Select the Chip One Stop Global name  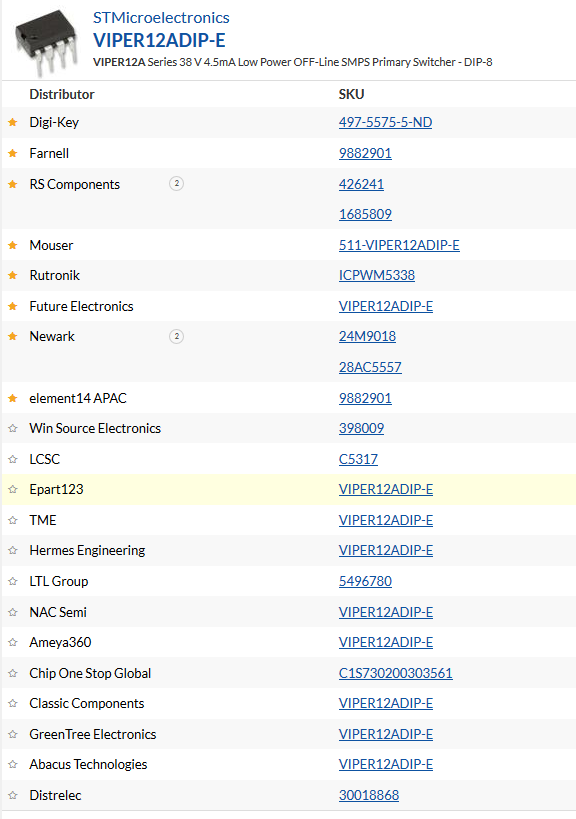click(x=90, y=673)
